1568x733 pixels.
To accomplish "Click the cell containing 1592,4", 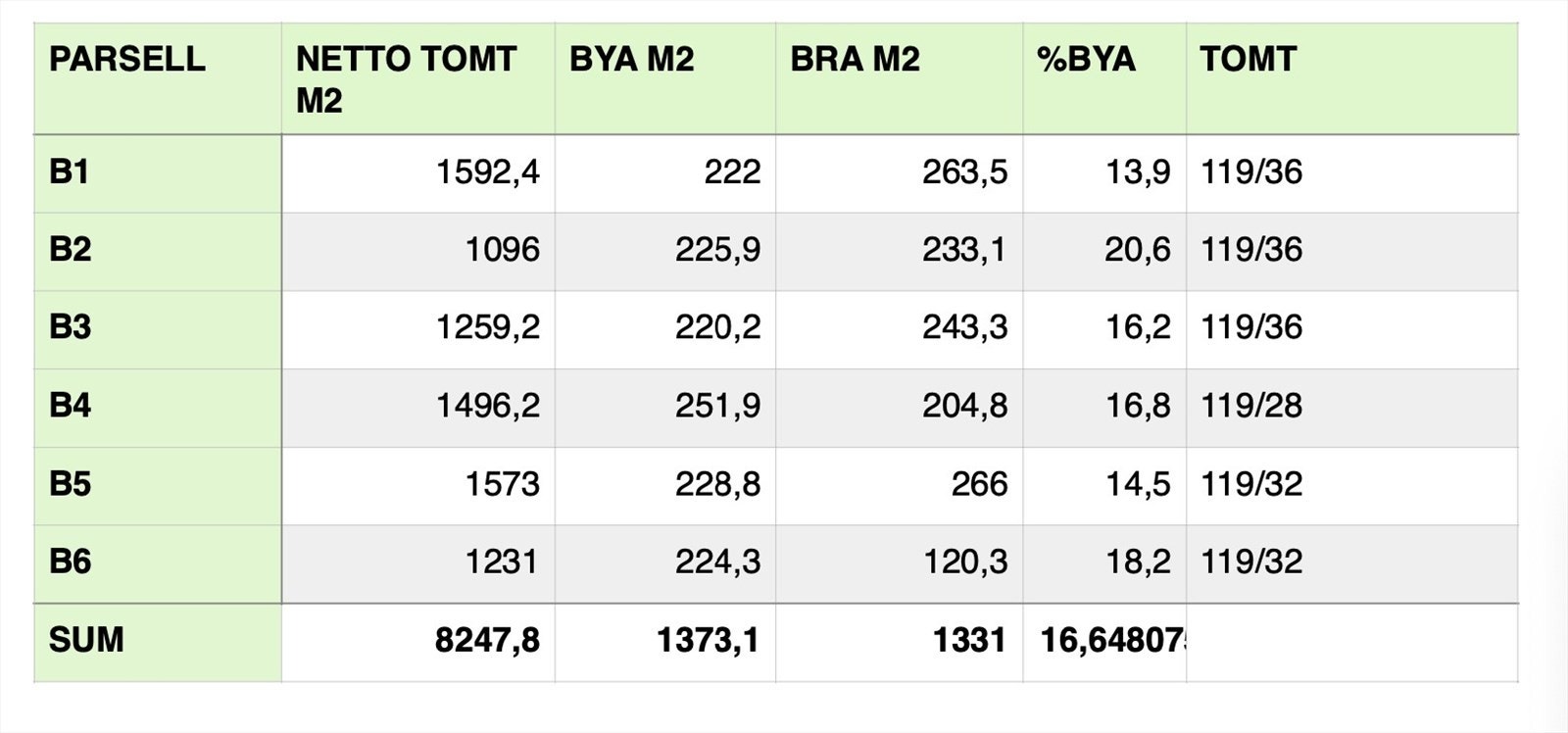I will coord(487,172).
